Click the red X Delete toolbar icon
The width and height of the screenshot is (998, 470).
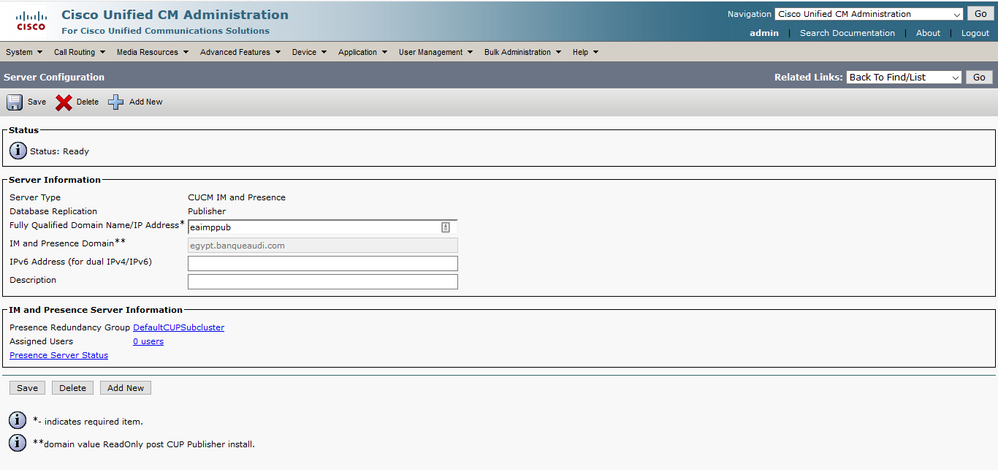click(x=64, y=103)
